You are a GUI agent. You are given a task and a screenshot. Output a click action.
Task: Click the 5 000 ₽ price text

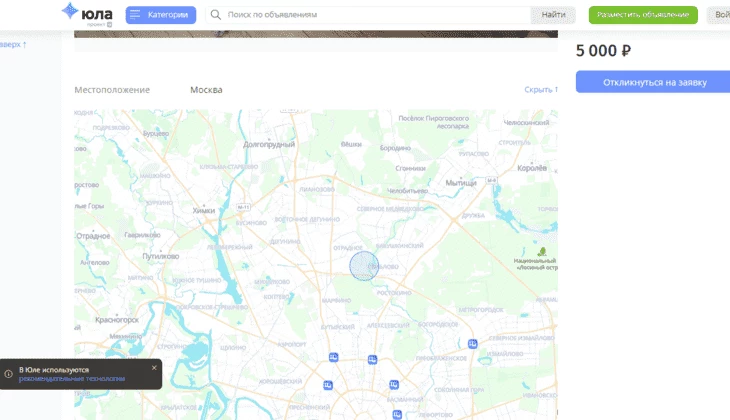603,51
